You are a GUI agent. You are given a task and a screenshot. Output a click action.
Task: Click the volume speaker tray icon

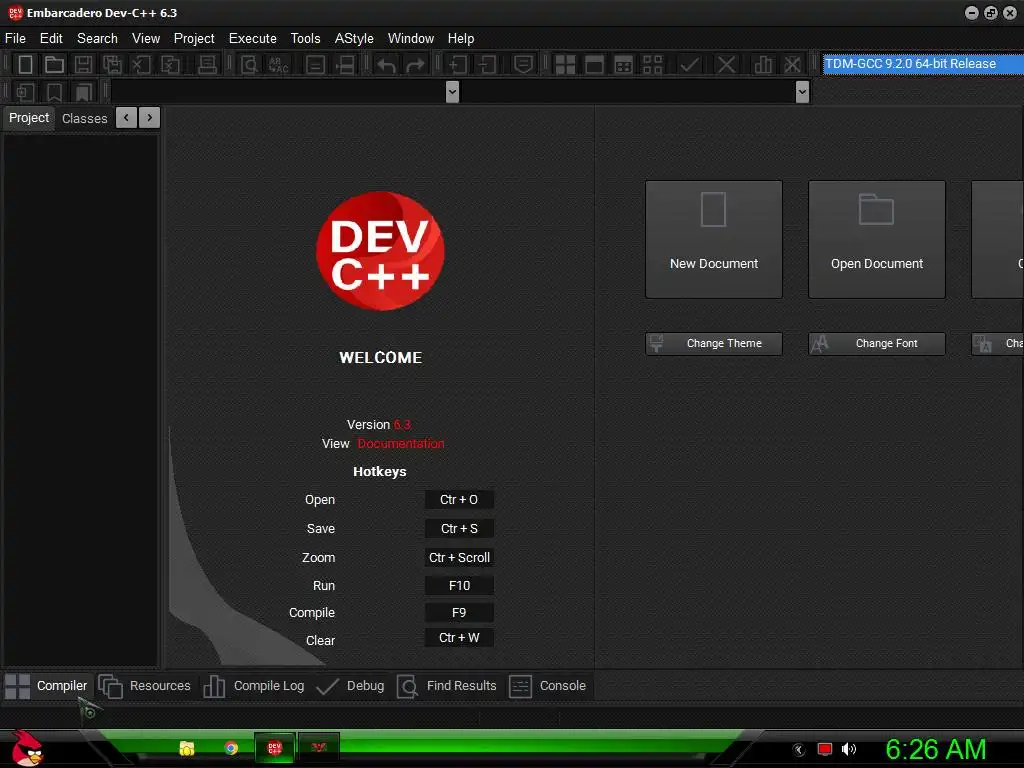[849, 749]
